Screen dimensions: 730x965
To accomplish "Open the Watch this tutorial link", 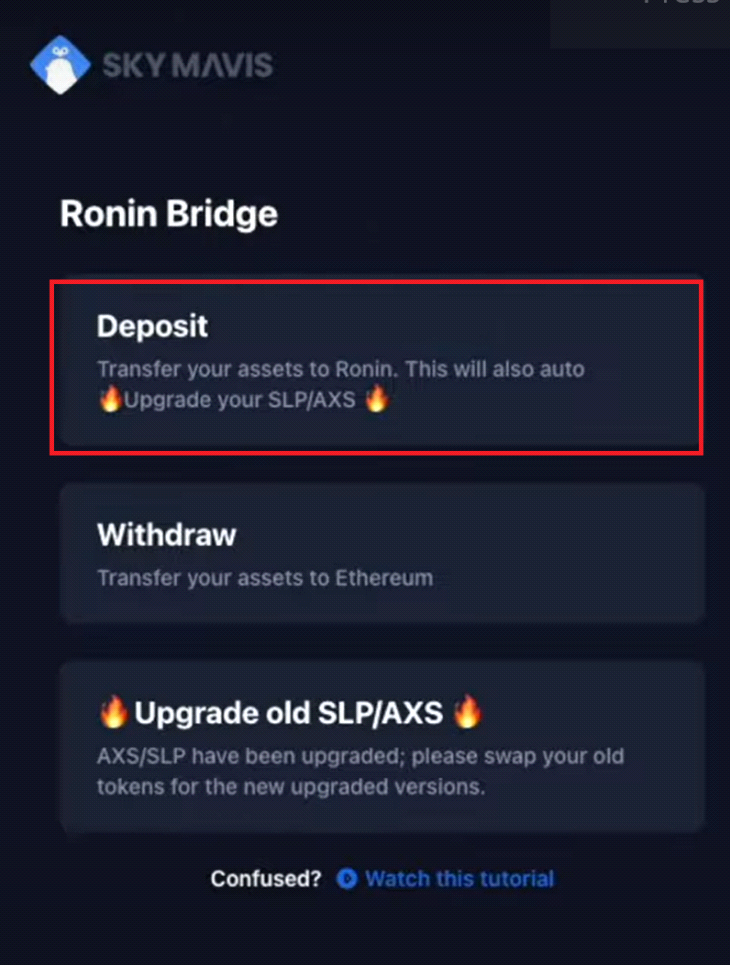I will pyautogui.click(x=459, y=878).
